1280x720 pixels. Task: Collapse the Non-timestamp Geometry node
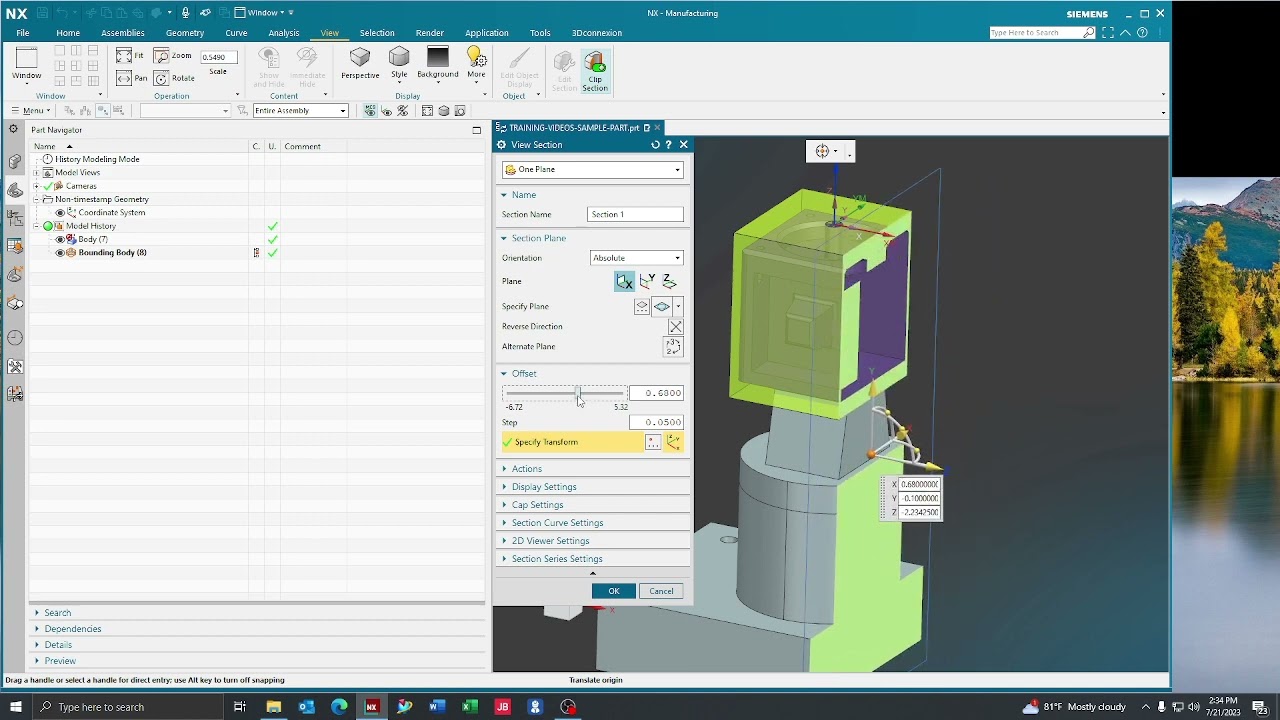(37, 199)
